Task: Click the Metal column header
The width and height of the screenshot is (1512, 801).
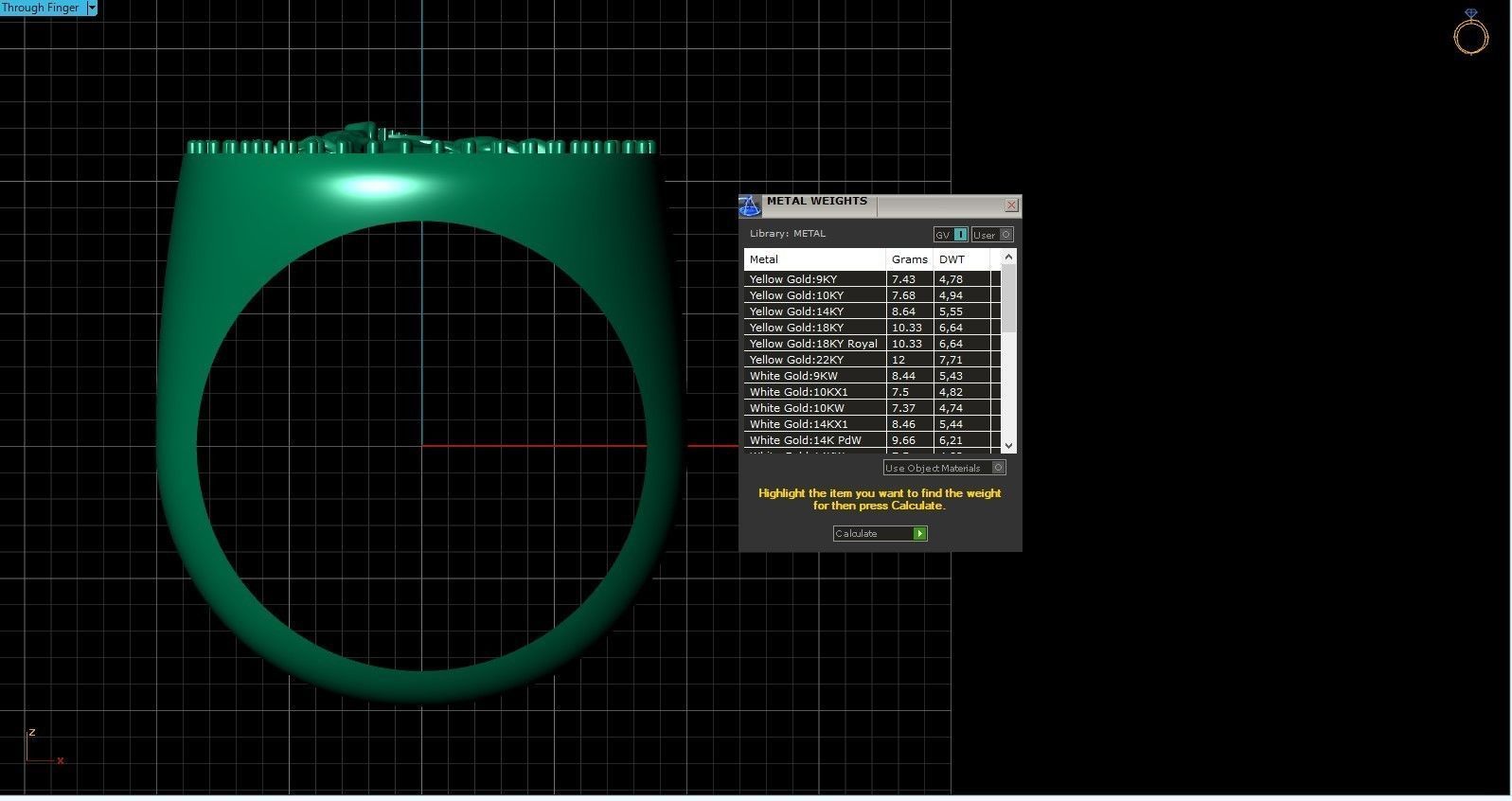Action: [815, 259]
